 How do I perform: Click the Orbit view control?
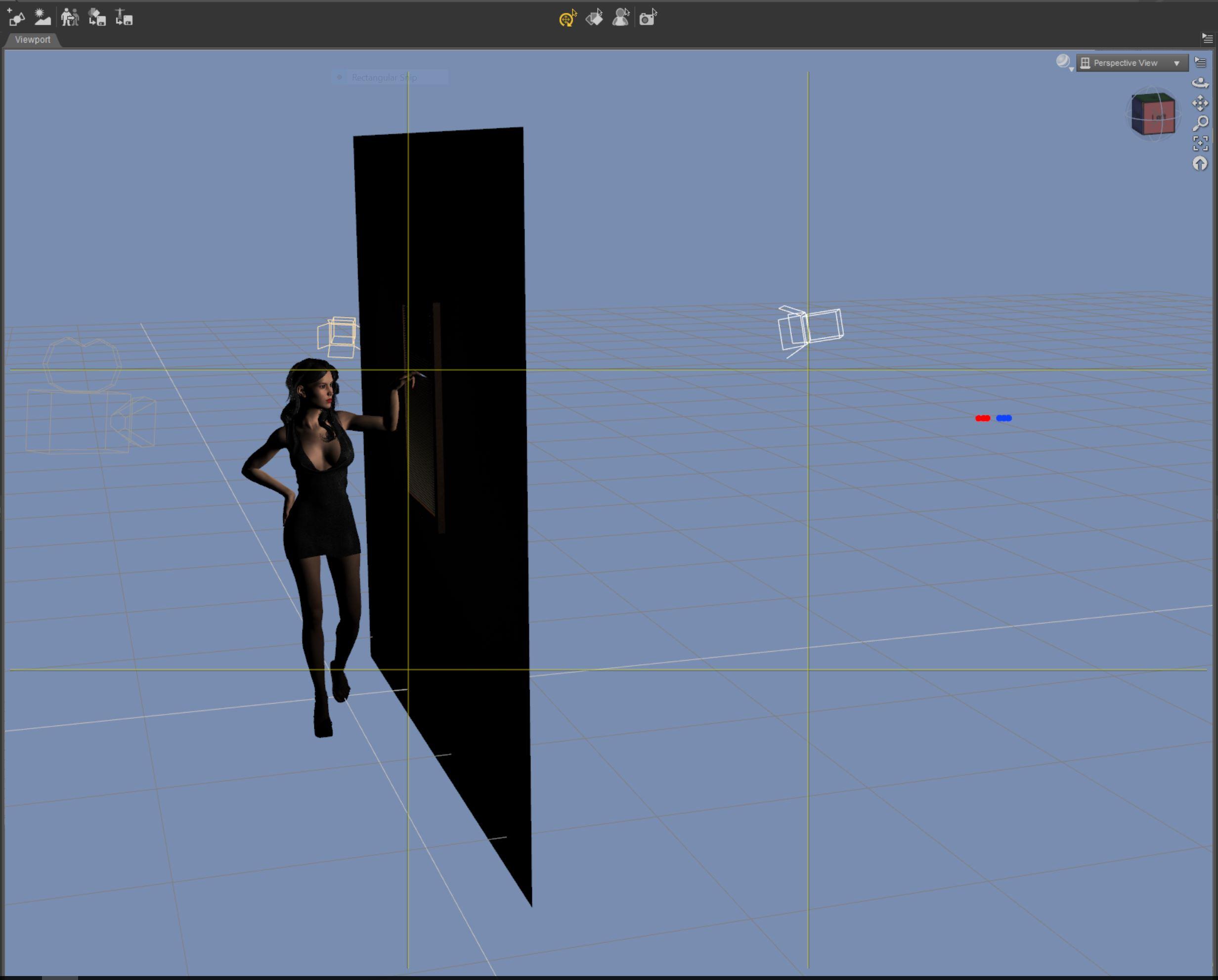(x=1200, y=83)
